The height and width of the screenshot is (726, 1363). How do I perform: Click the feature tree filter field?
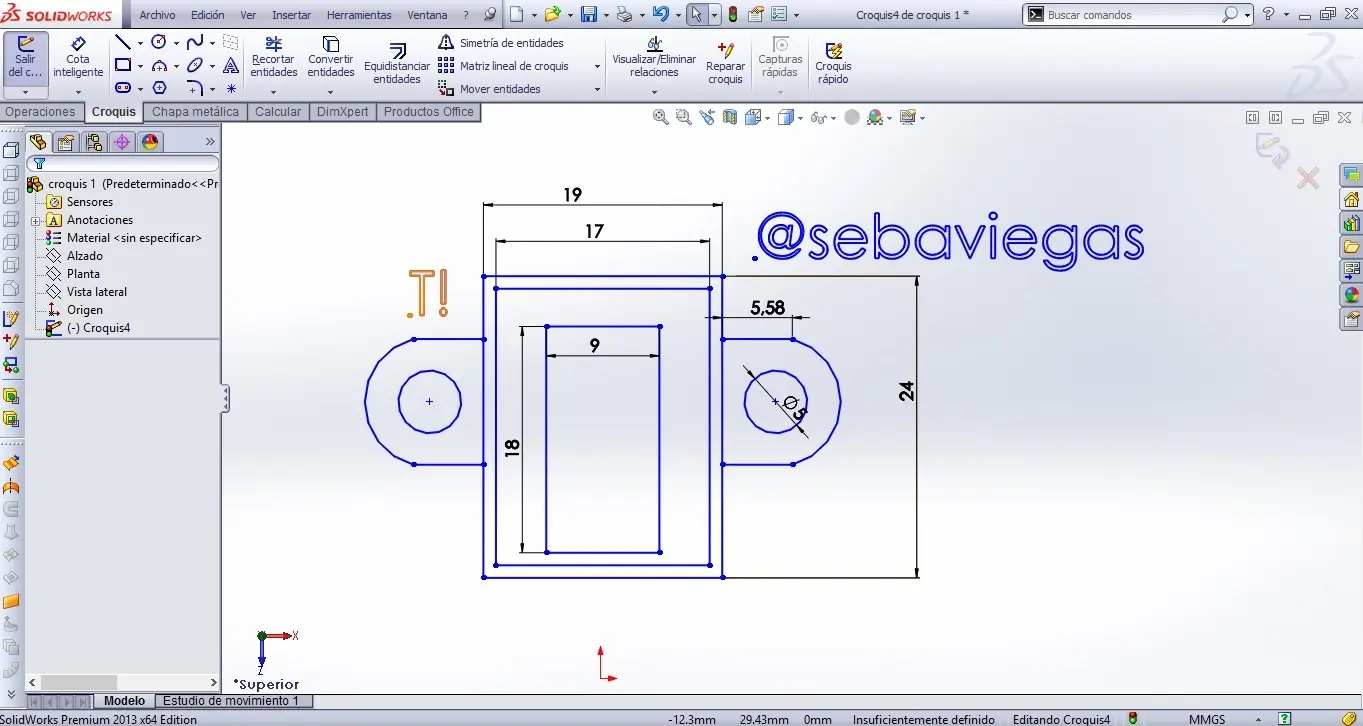coord(122,163)
